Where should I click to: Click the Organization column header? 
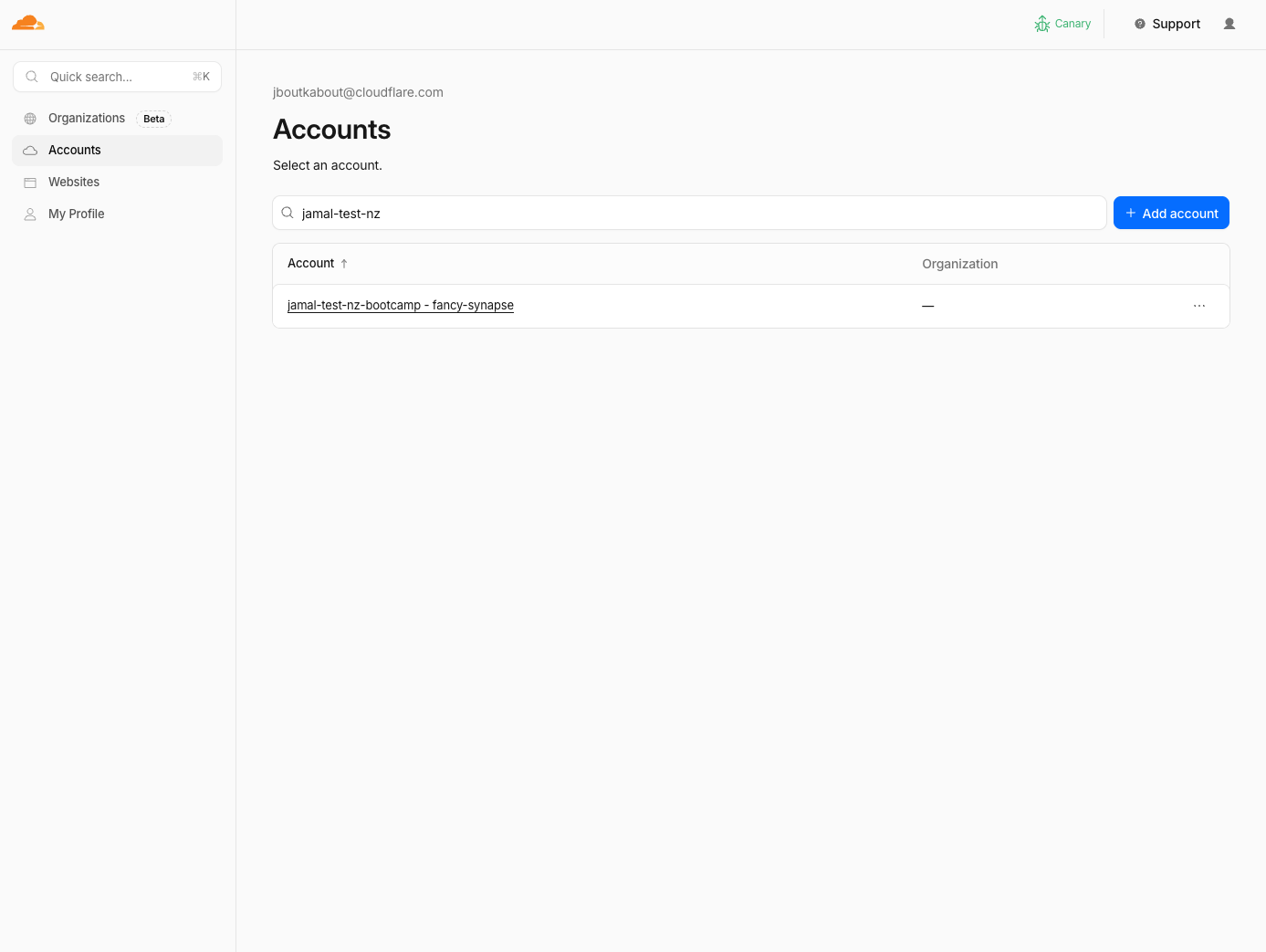click(x=960, y=264)
